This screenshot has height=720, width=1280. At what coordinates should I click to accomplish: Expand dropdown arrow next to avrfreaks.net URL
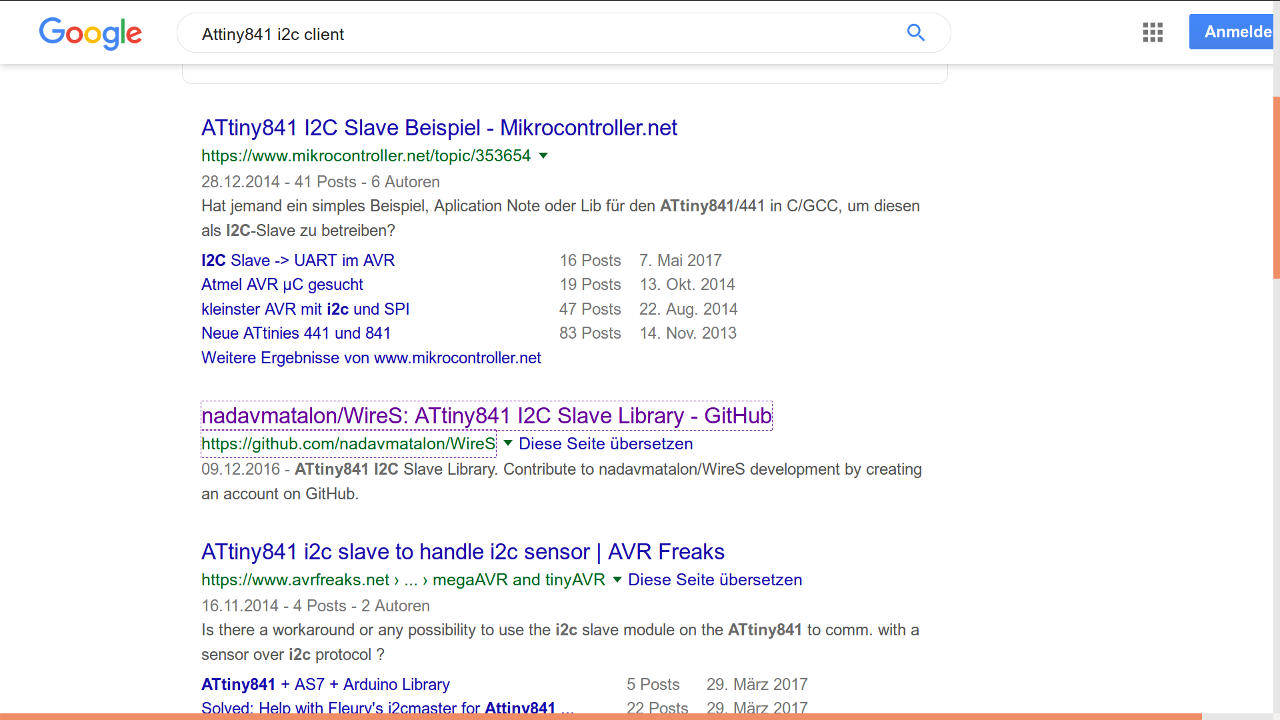[617, 579]
